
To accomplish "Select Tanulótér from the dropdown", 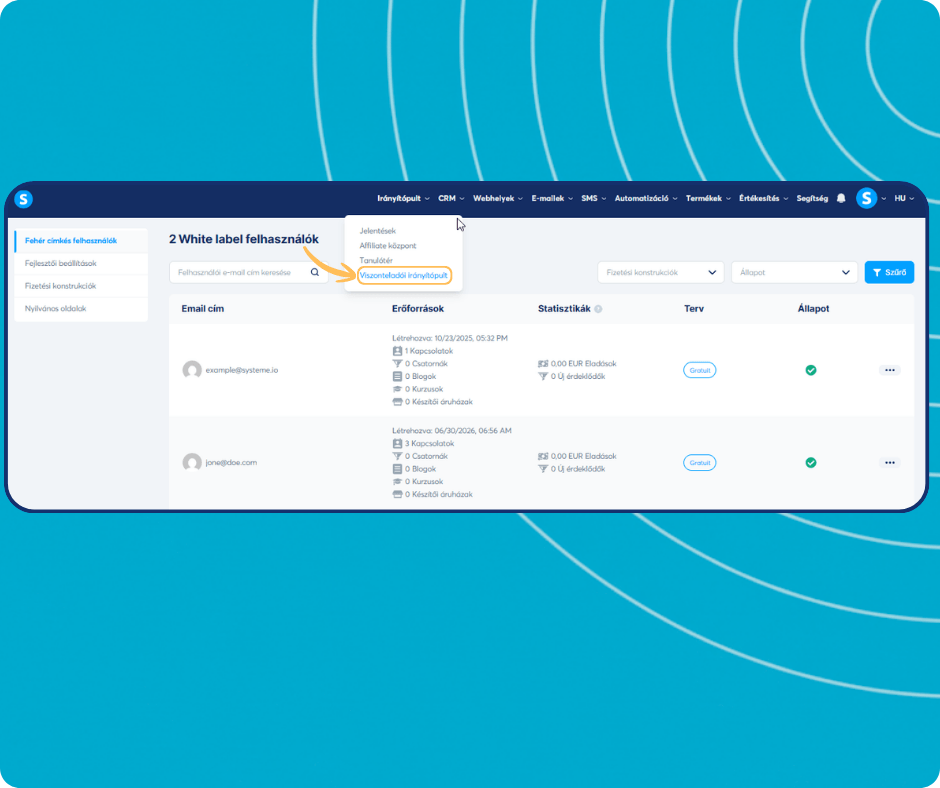I will [x=376, y=260].
